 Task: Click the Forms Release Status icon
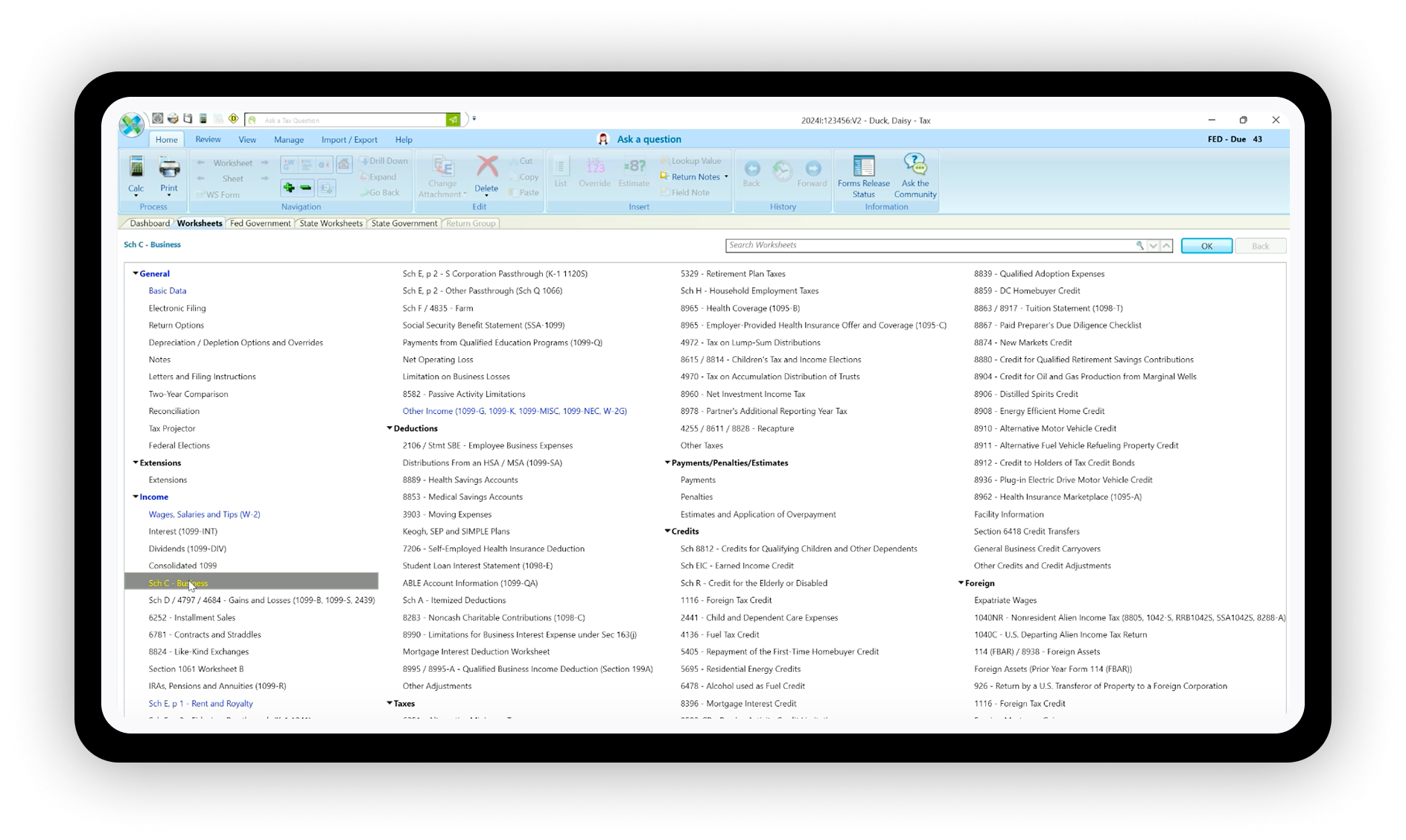click(864, 165)
